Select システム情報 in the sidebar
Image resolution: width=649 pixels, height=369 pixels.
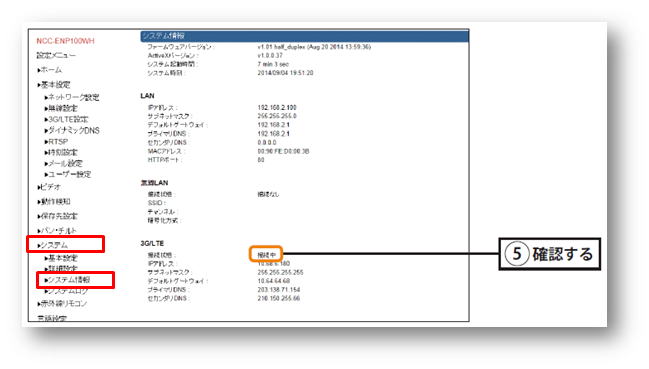67,280
